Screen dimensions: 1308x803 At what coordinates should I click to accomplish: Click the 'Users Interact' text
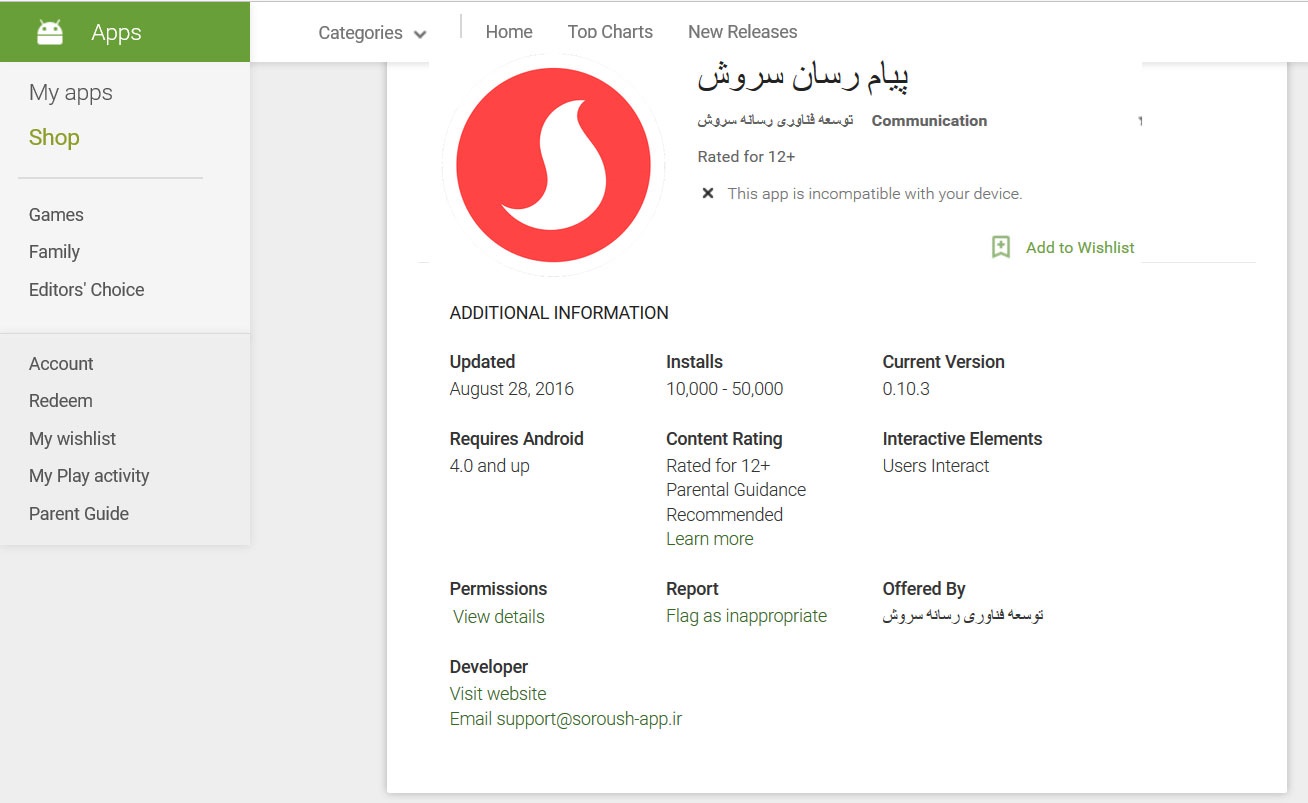936,466
